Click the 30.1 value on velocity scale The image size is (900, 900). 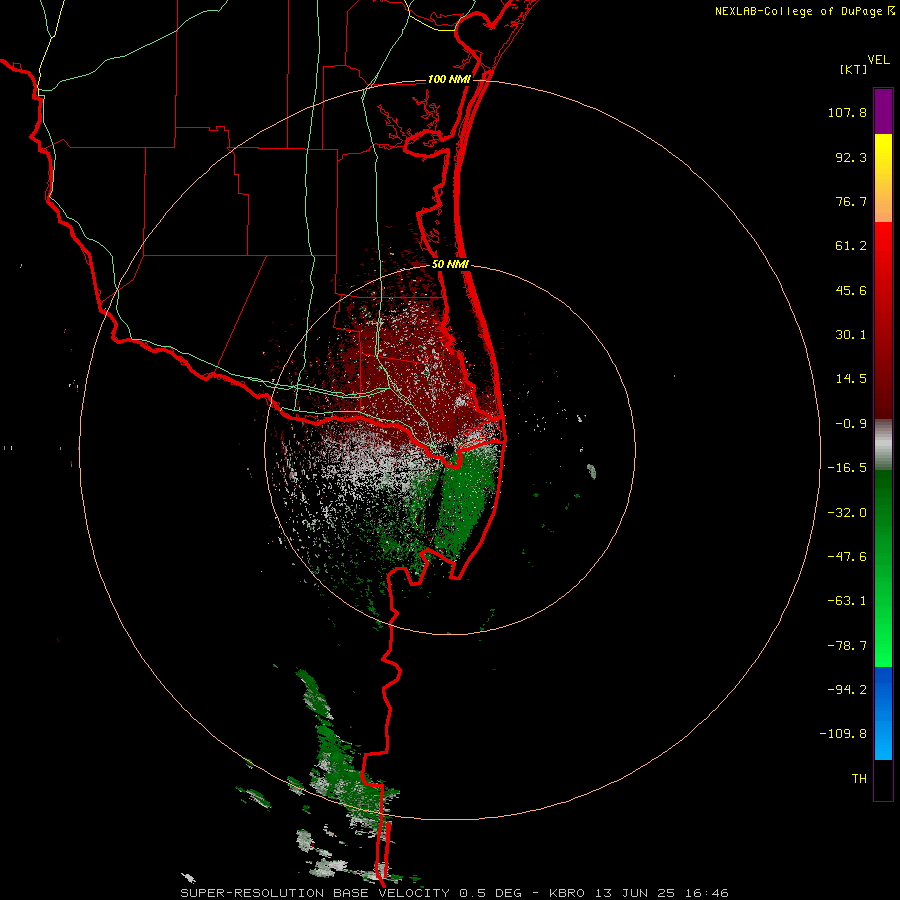[851, 335]
